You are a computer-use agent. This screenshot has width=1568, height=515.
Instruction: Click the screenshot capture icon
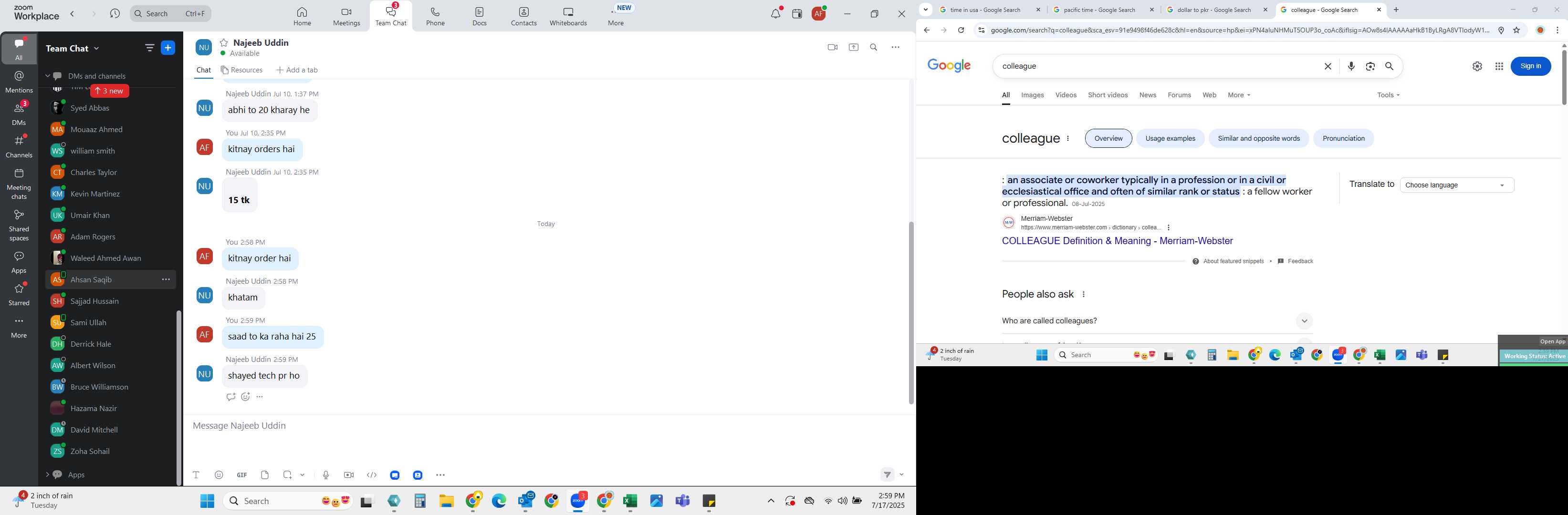[x=287, y=475]
